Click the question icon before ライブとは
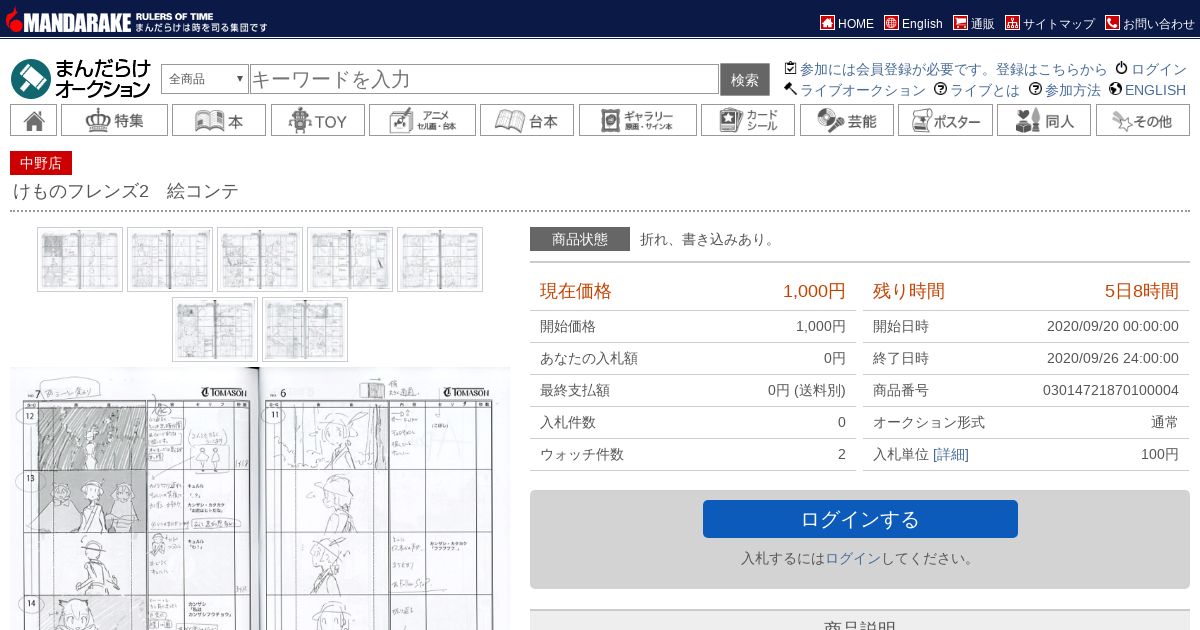Image resolution: width=1200 pixels, height=630 pixels. (941, 89)
